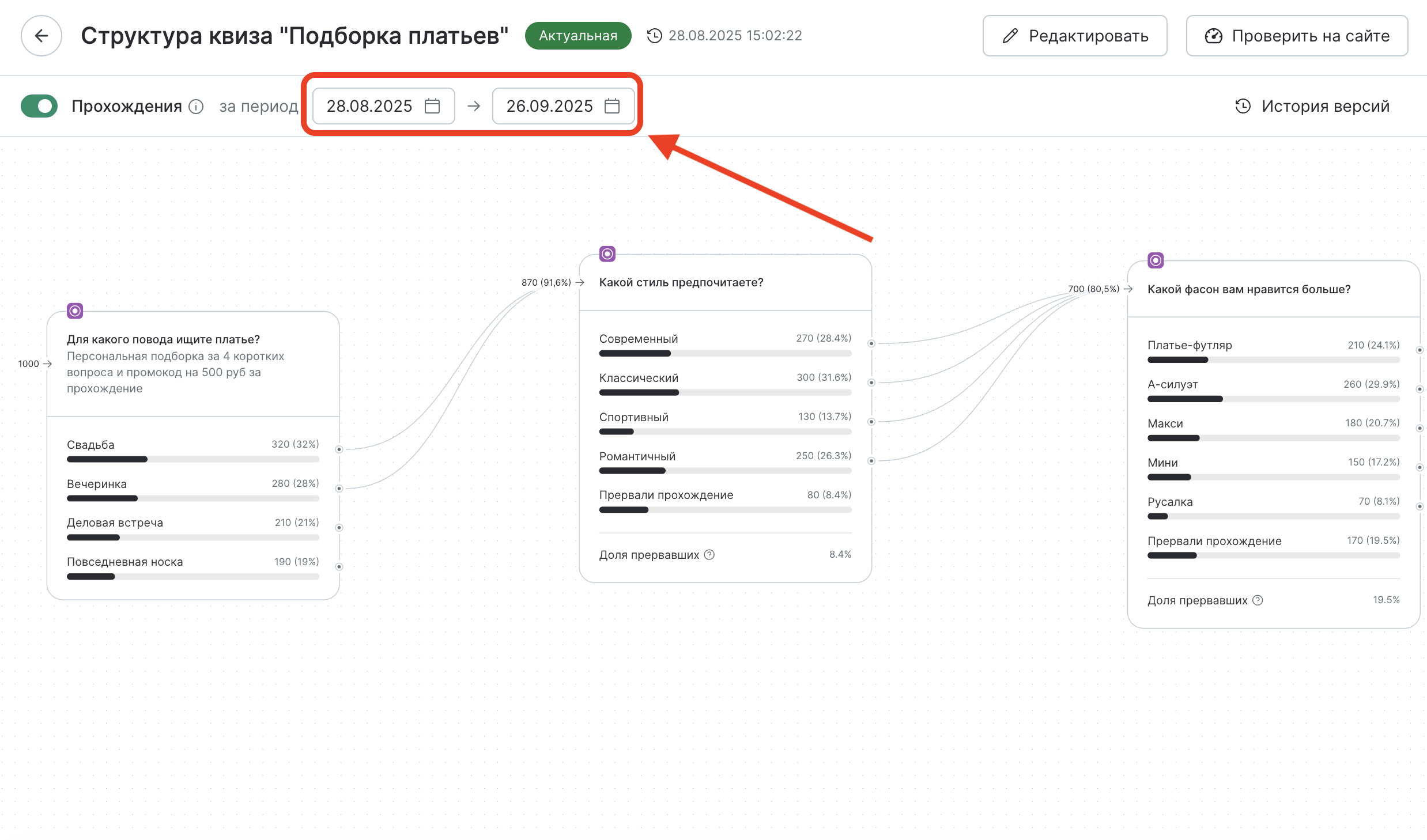Click the clock icon beside timestamp 28.08.2025
1427x840 pixels.
654,36
